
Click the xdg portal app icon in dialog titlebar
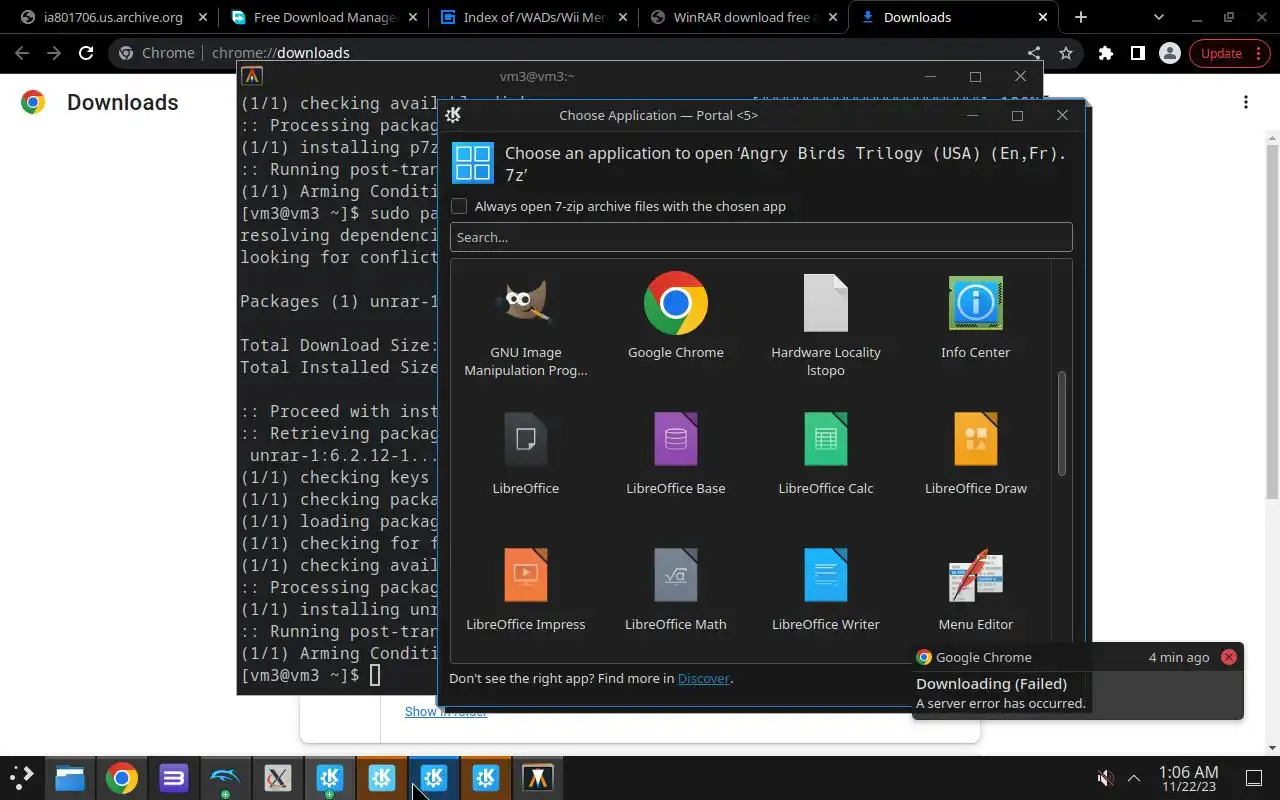click(453, 115)
